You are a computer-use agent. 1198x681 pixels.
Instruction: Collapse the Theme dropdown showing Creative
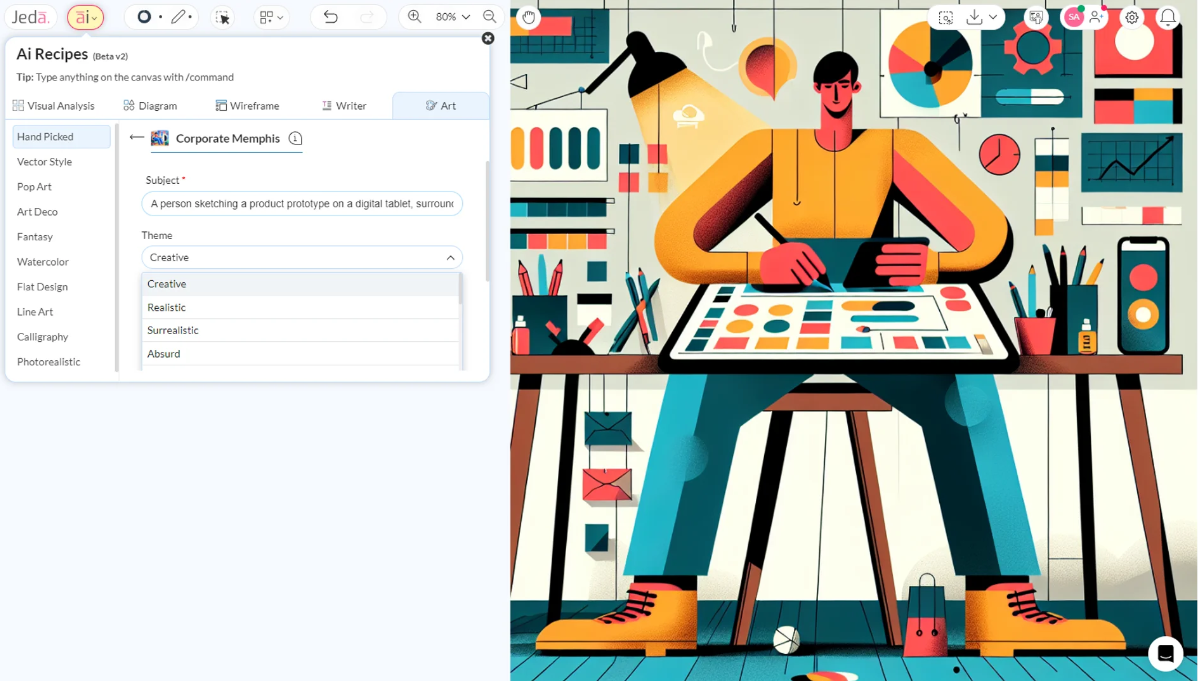tap(449, 256)
